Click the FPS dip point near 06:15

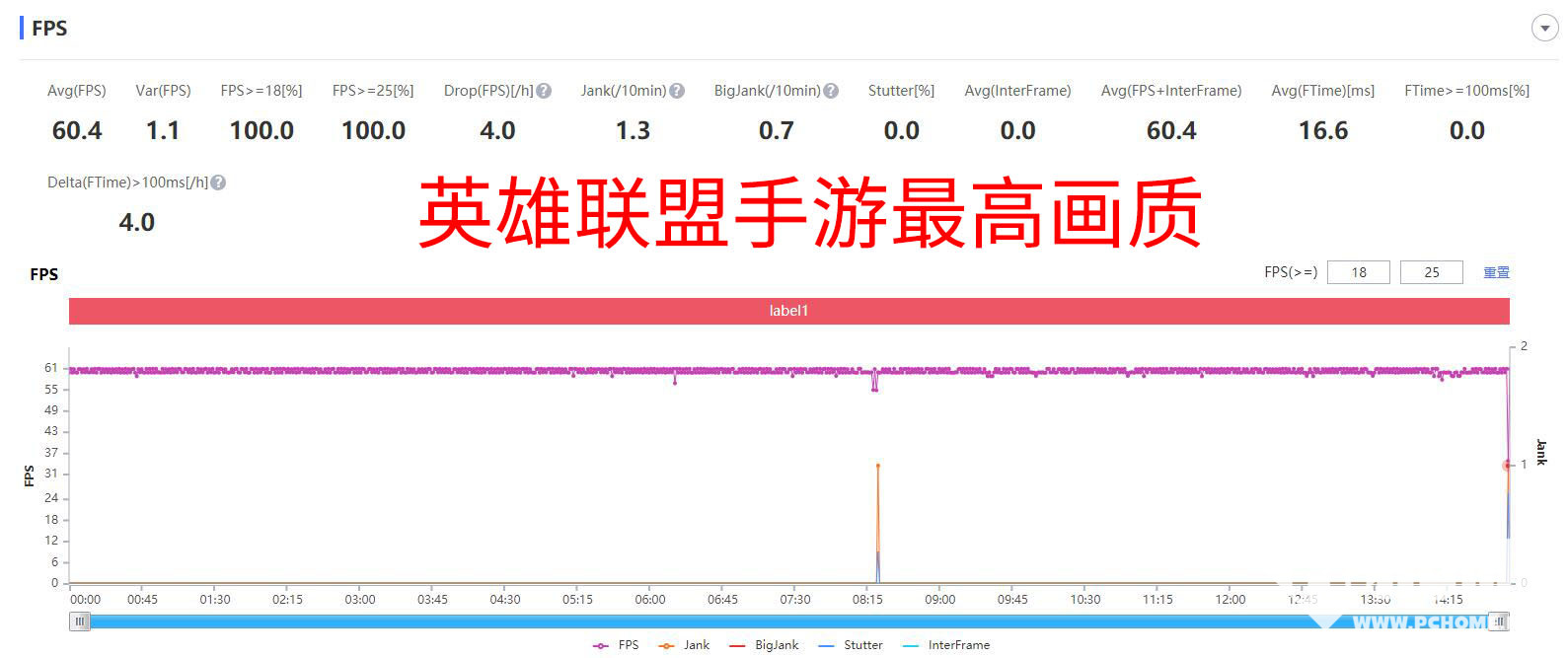[675, 382]
